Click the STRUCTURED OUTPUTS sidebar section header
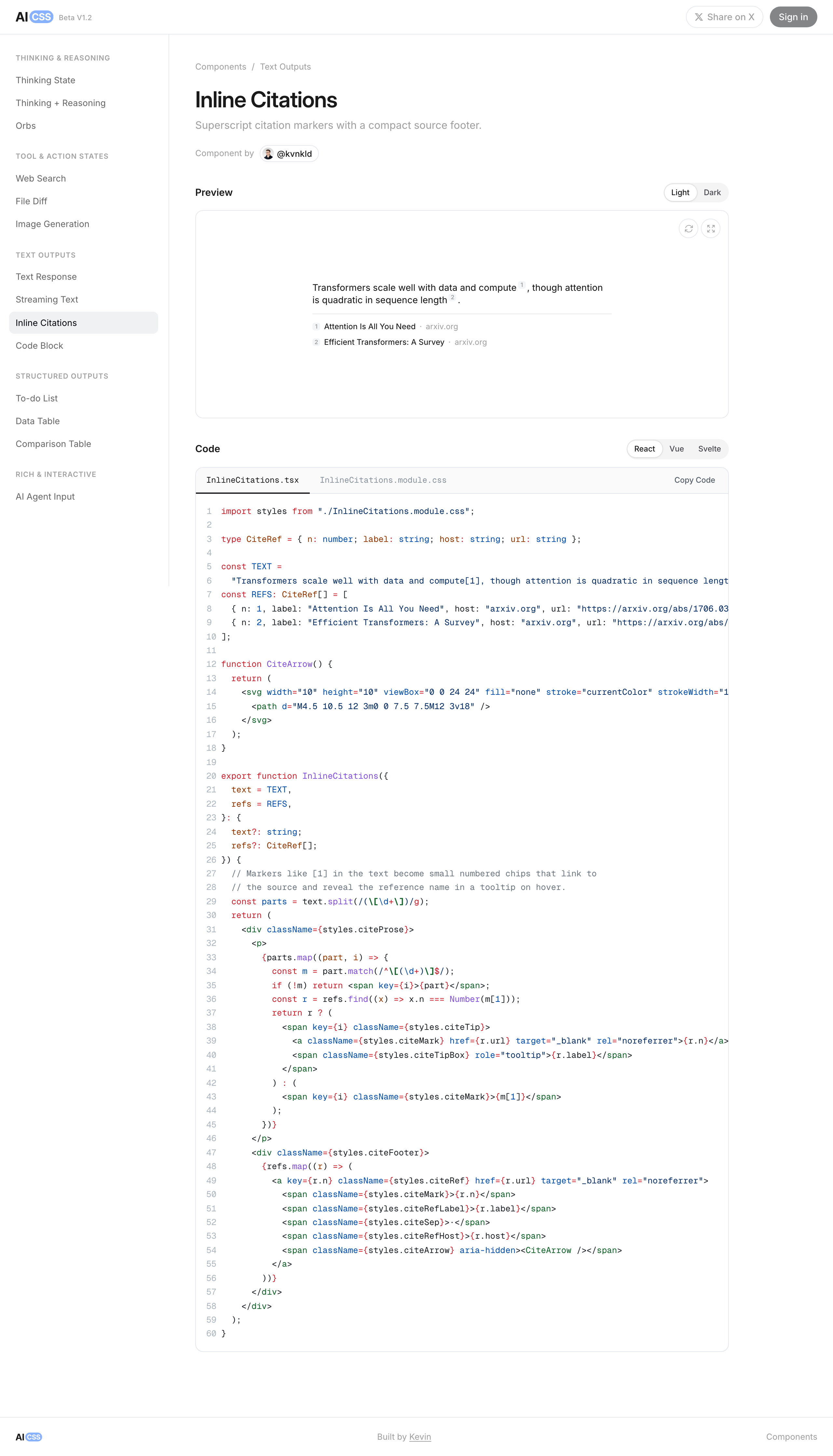833x1456 pixels. [62, 376]
